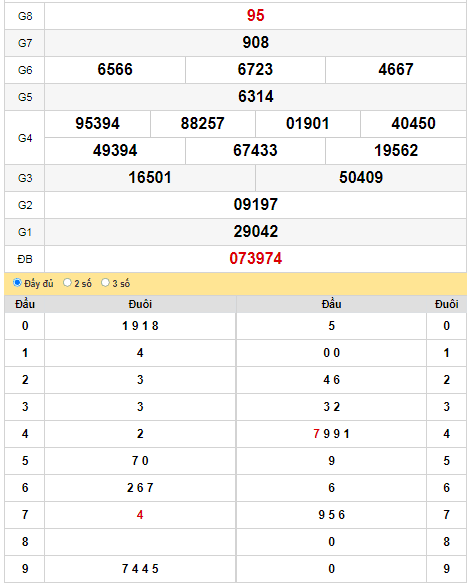Click the G4 number 67433
The height and width of the screenshot is (588, 471).
click(255, 151)
